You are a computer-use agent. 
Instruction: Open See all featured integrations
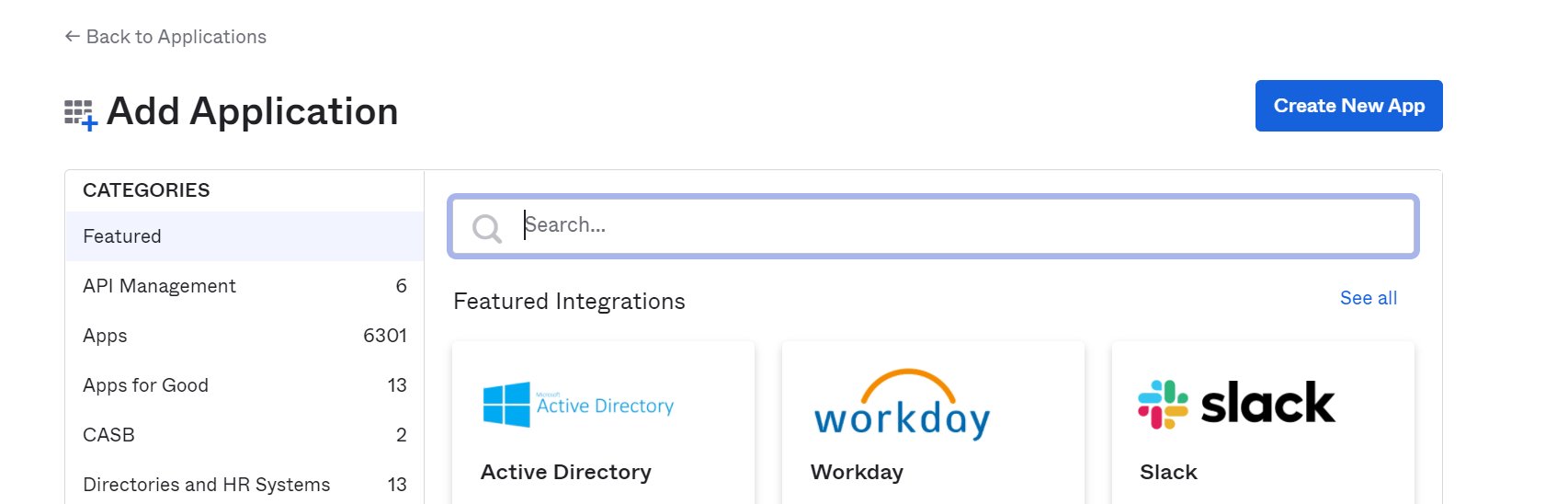tap(1368, 298)
